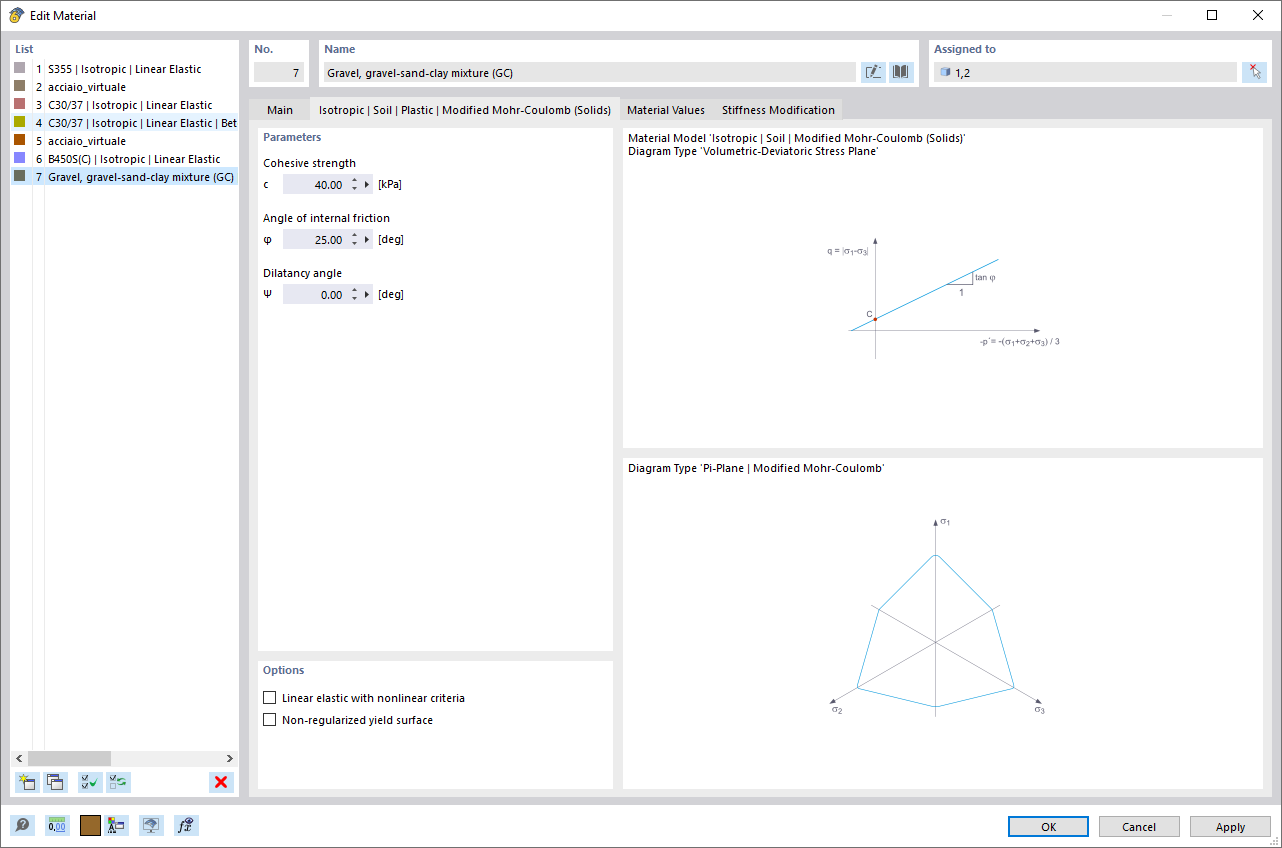
Task: Open help via the question mark icon
Action: point(21,825)
